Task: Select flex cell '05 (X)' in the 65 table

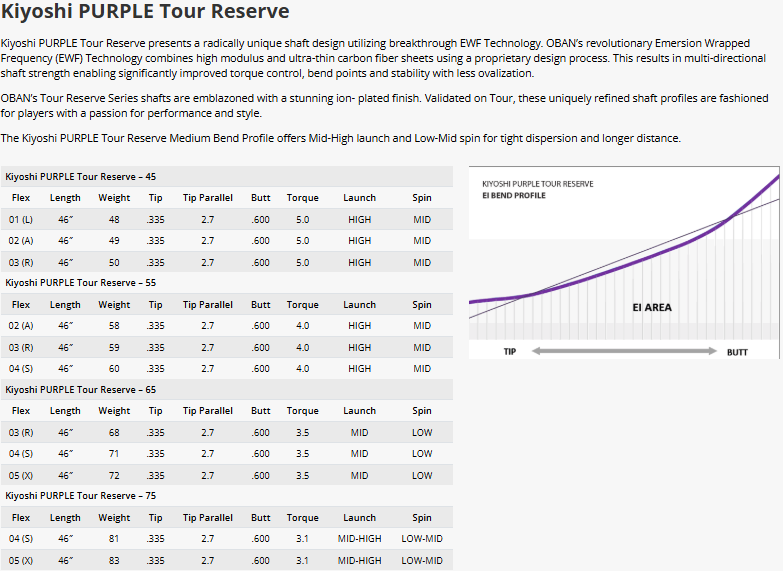Action: click(21, 476)
